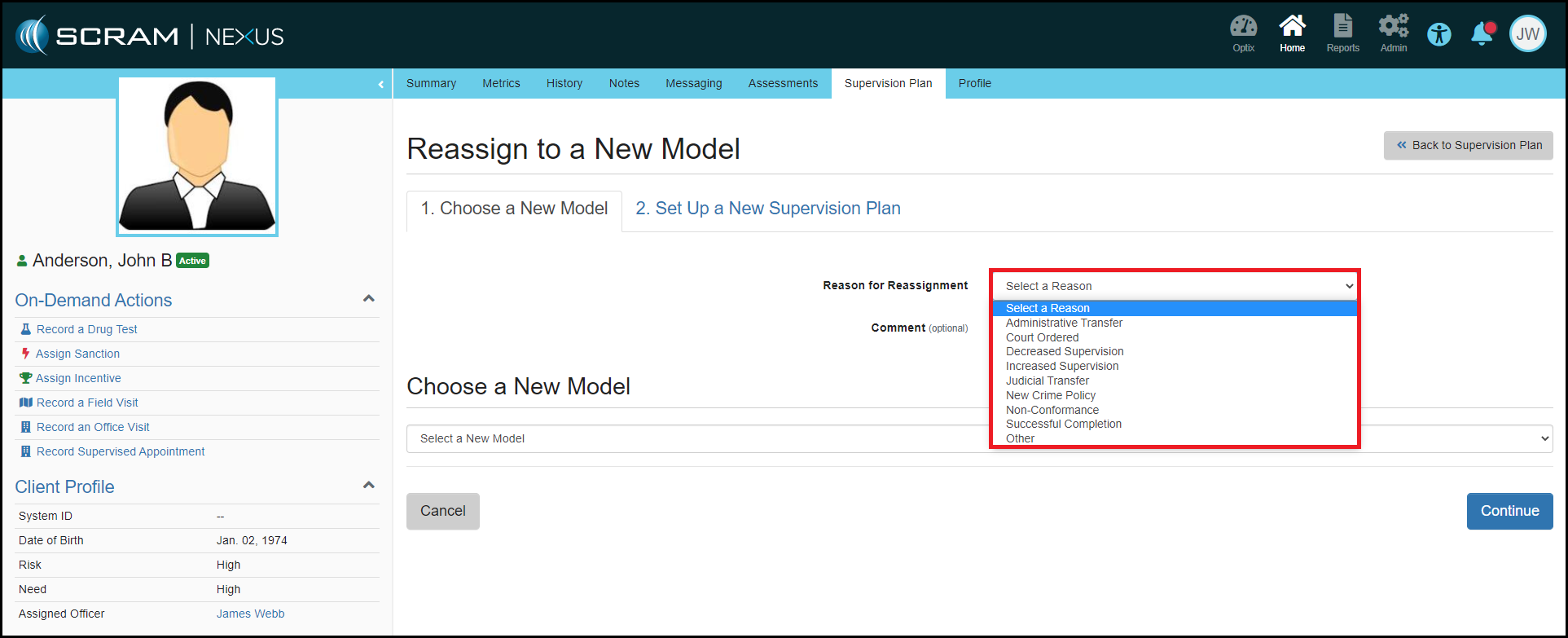Click the client profile photo thumbnail
Viewport: 1568px width, 638px height.
tap(197, 156)
